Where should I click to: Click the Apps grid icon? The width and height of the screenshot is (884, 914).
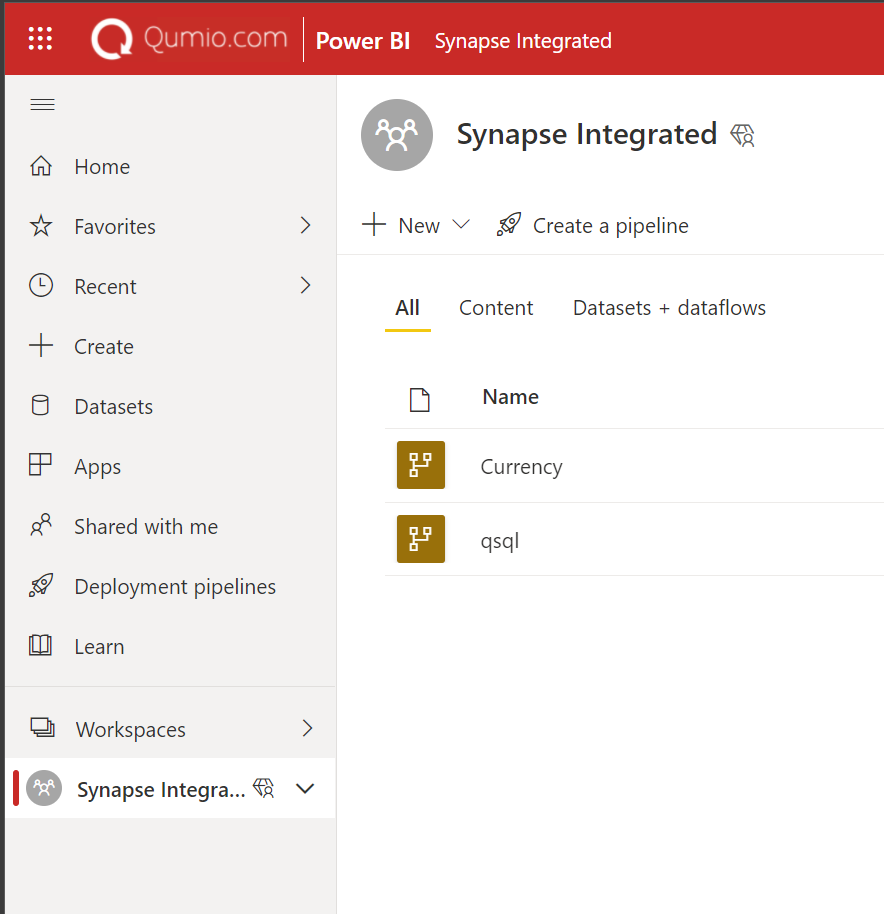(x=40, y=465)
